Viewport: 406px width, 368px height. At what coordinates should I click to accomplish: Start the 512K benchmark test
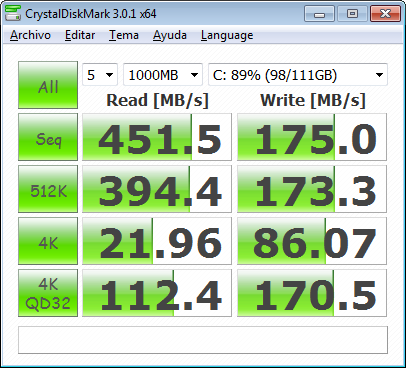[48, 189]
